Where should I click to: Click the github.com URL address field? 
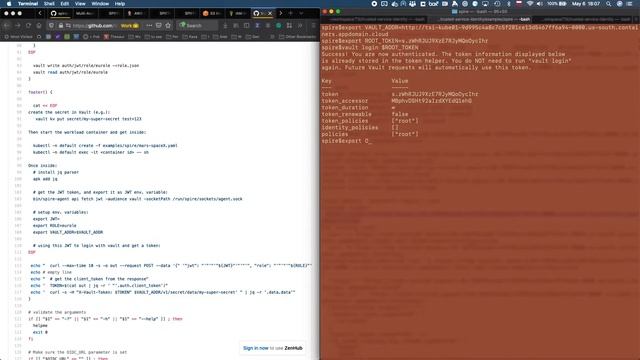[93, 25]
